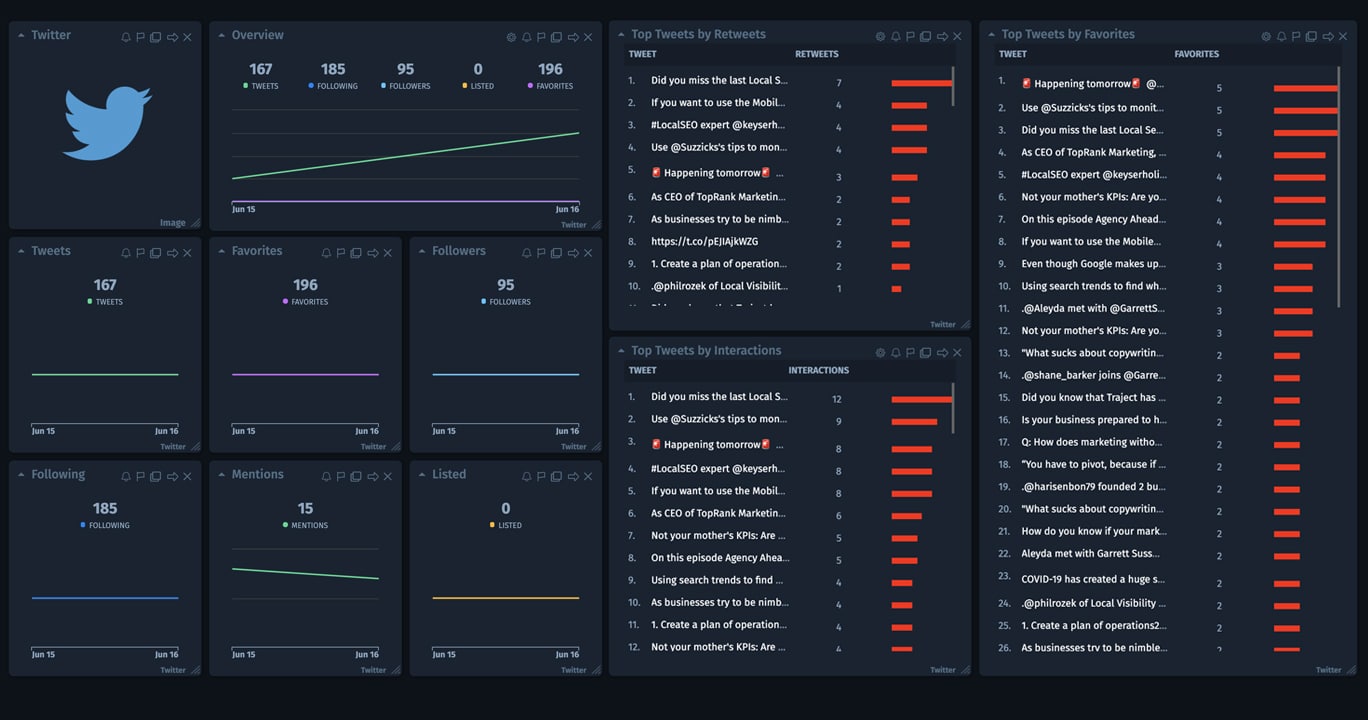Click the scrollbar in Top Tweets by Favorites
This screenshot has height=720, width=1368.
(1339, 188)
